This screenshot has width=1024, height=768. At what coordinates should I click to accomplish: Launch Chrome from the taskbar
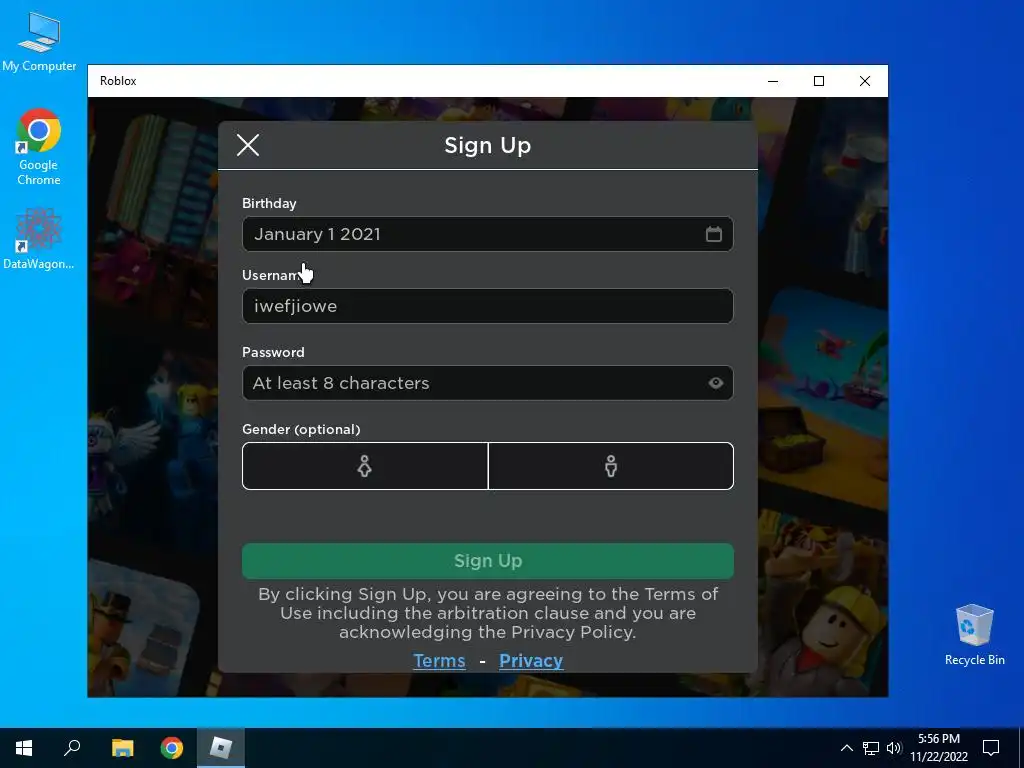[172, 748]
